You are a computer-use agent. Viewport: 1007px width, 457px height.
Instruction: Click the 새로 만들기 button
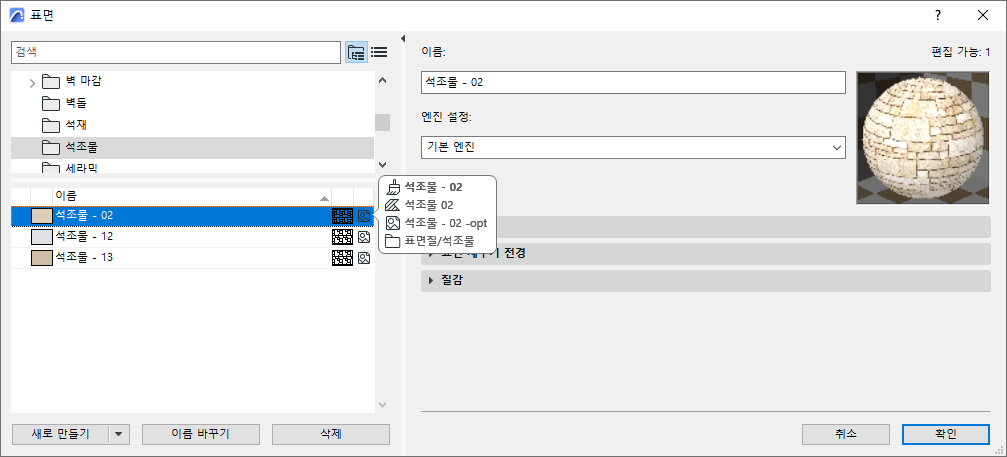(60, 435)
